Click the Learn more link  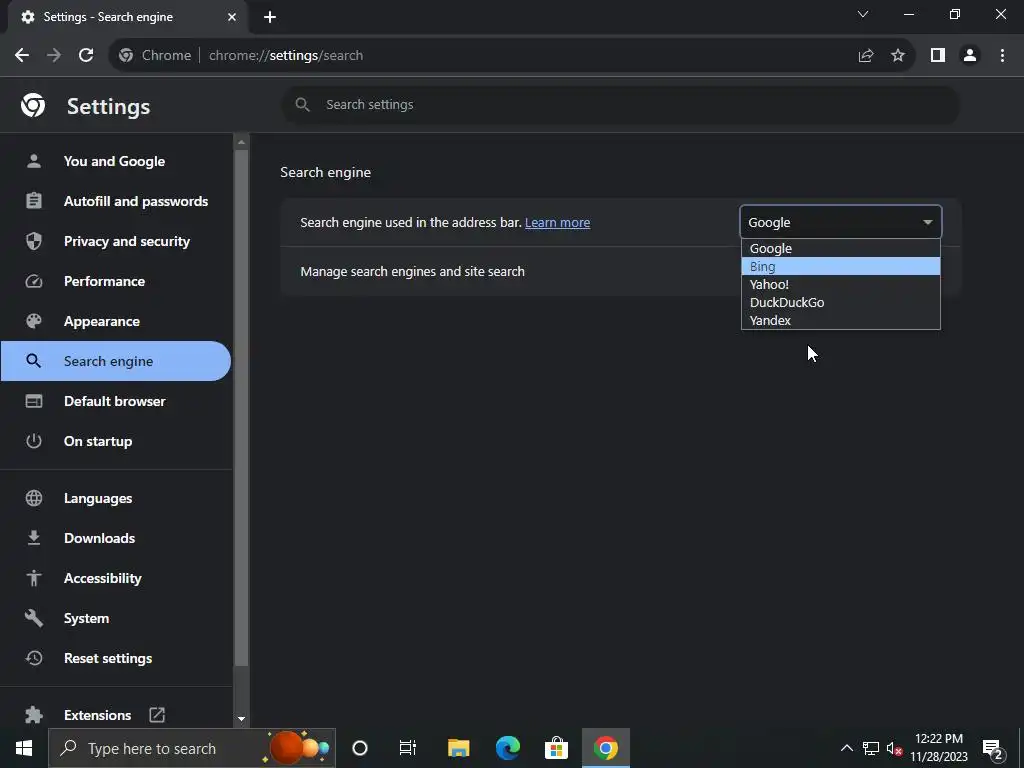[x=557, y=223]
